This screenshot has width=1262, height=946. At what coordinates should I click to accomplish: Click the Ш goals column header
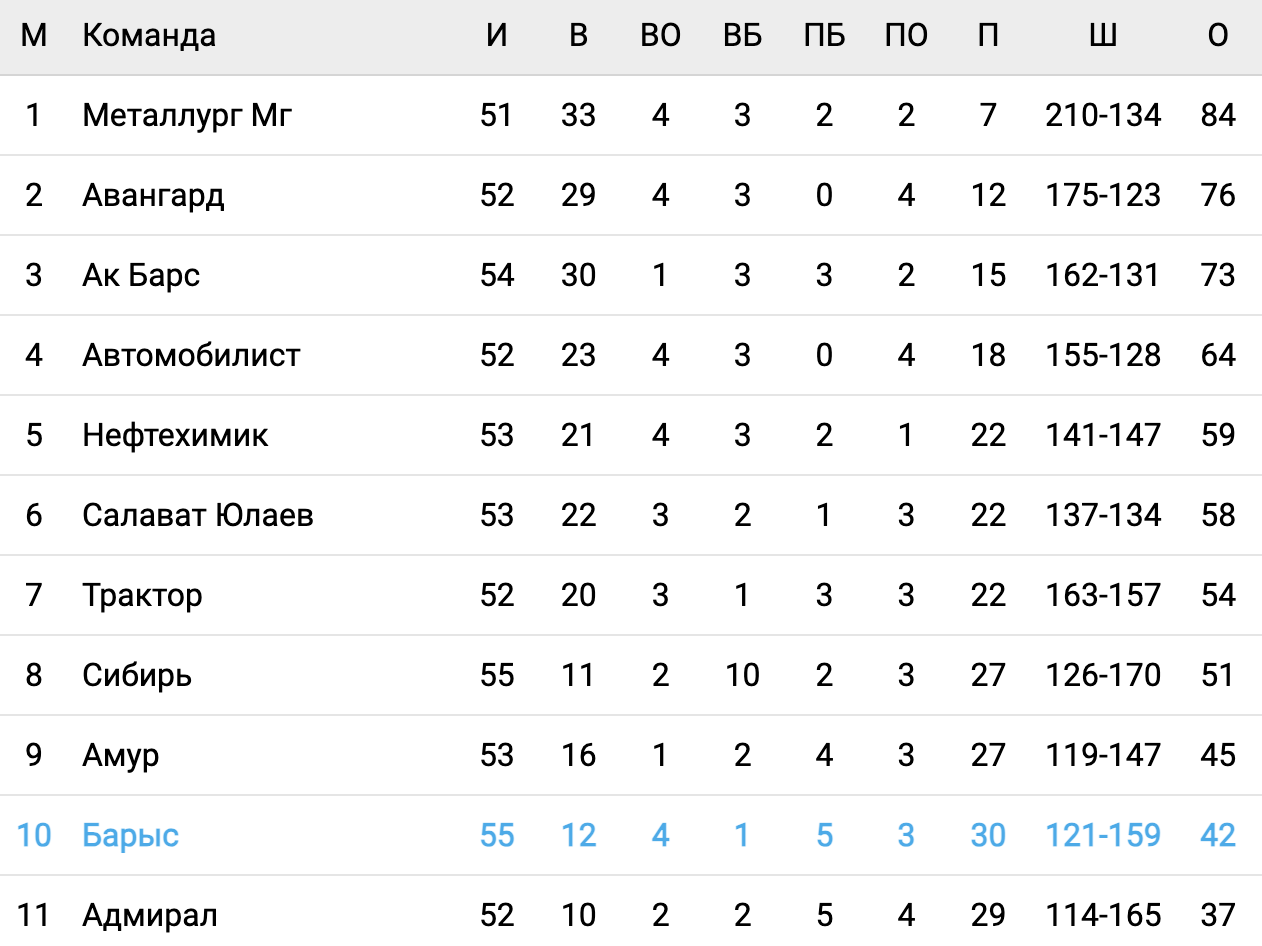pos(1103,36)
